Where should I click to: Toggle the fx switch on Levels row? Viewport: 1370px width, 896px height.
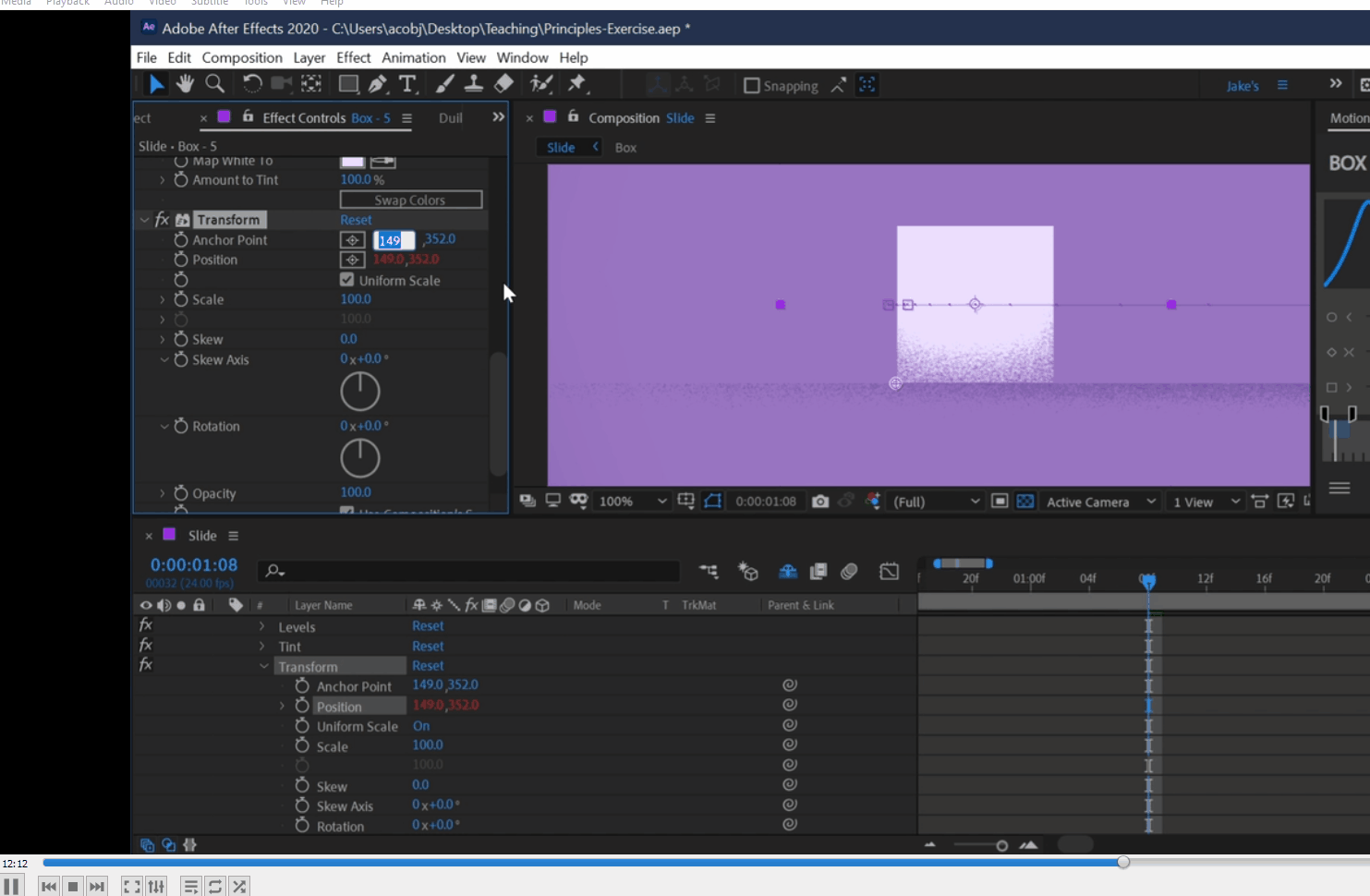pos(146,625)
